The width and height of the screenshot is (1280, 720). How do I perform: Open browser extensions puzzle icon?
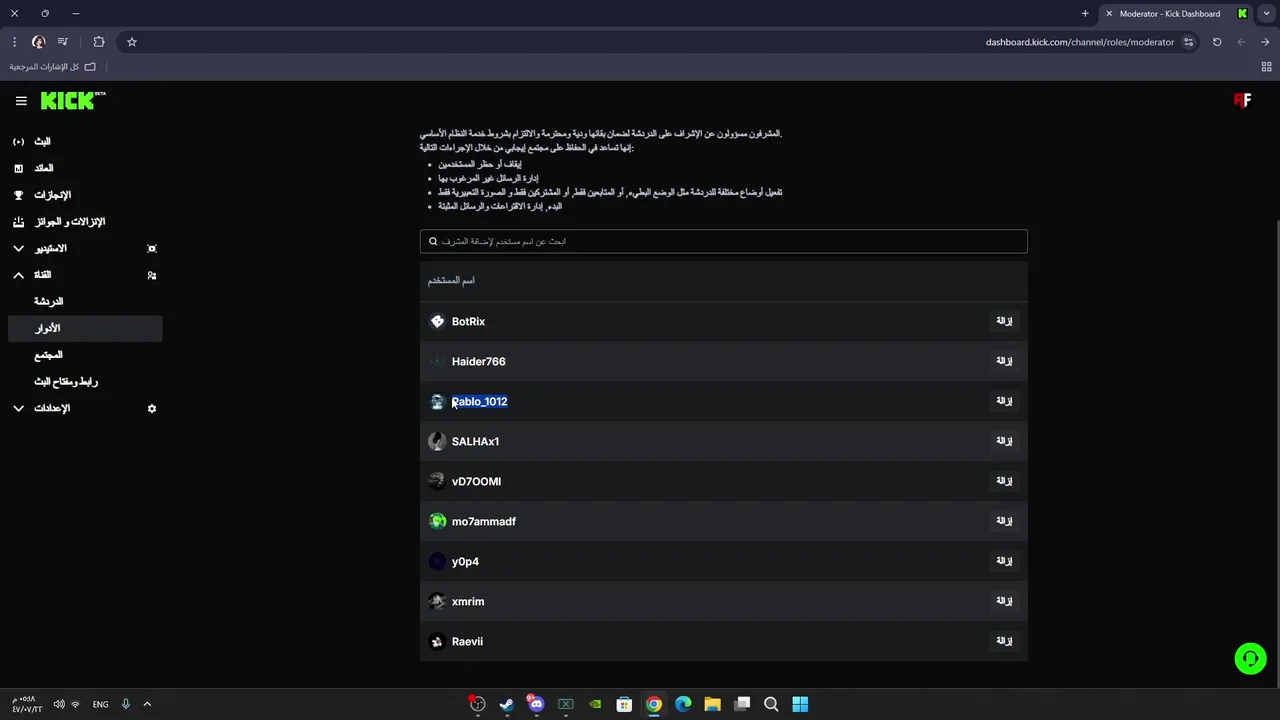click(99, 42)
